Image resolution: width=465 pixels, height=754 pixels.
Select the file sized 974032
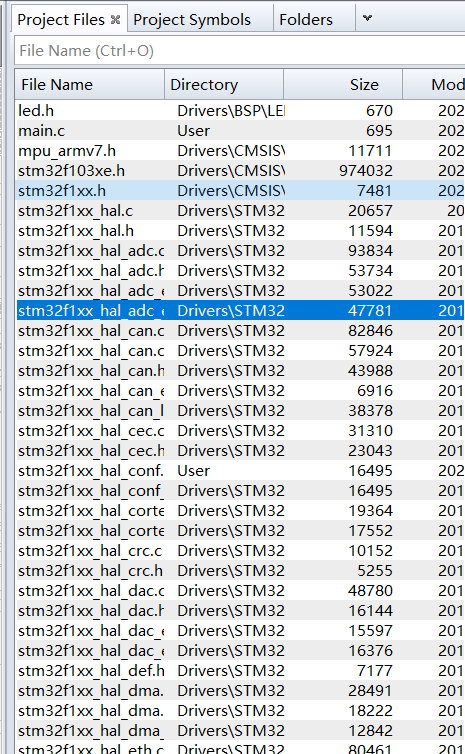[240, 171]
